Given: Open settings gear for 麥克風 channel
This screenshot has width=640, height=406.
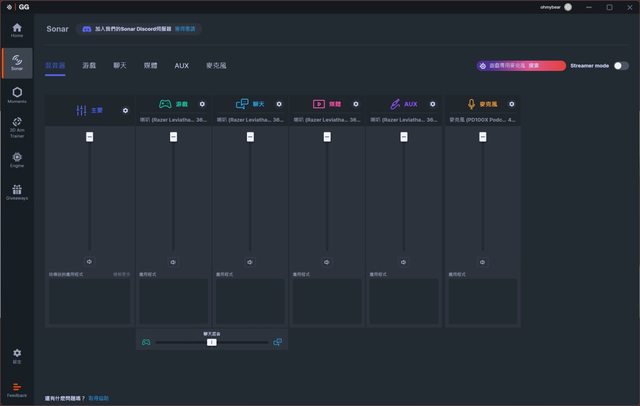Looking at the screenshot, I should [x=511, y=104].
